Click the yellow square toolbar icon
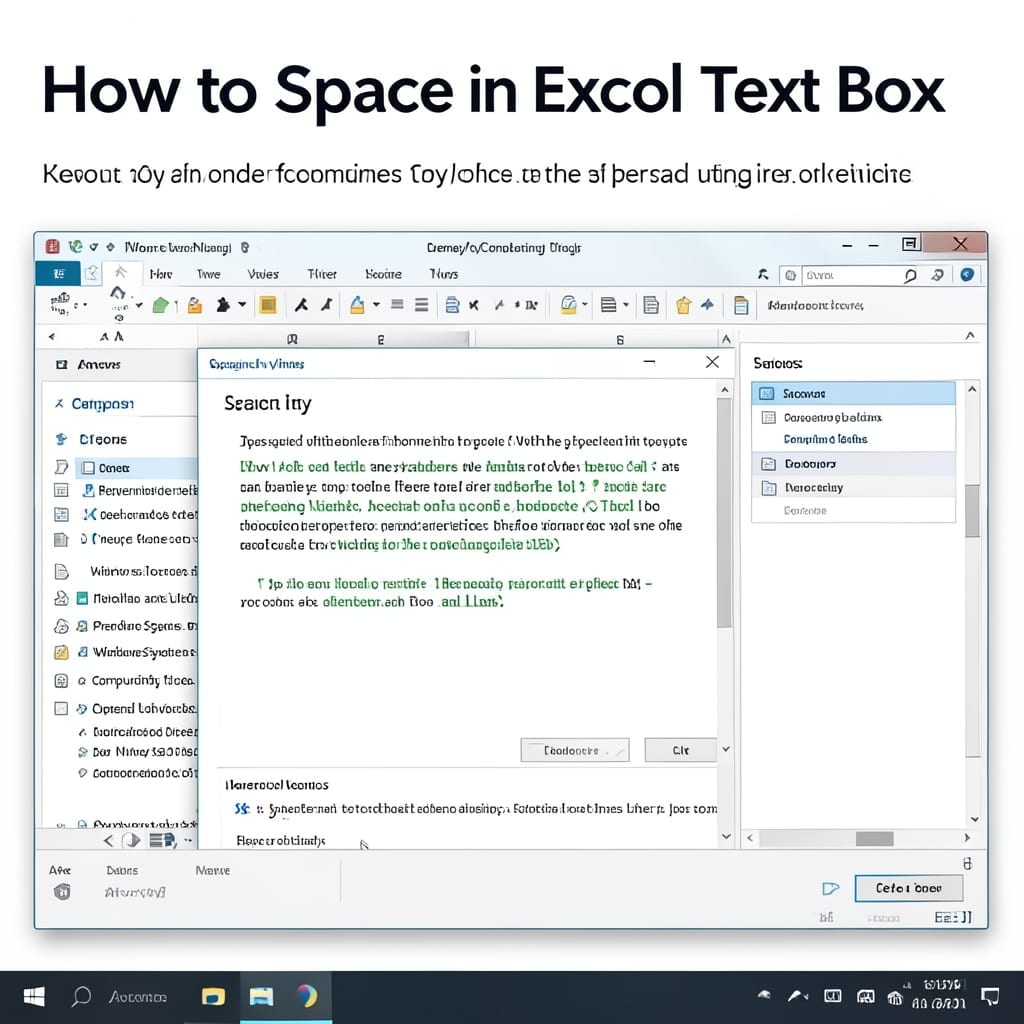The image size is (1024, 1024). click(x=268, y=305)
